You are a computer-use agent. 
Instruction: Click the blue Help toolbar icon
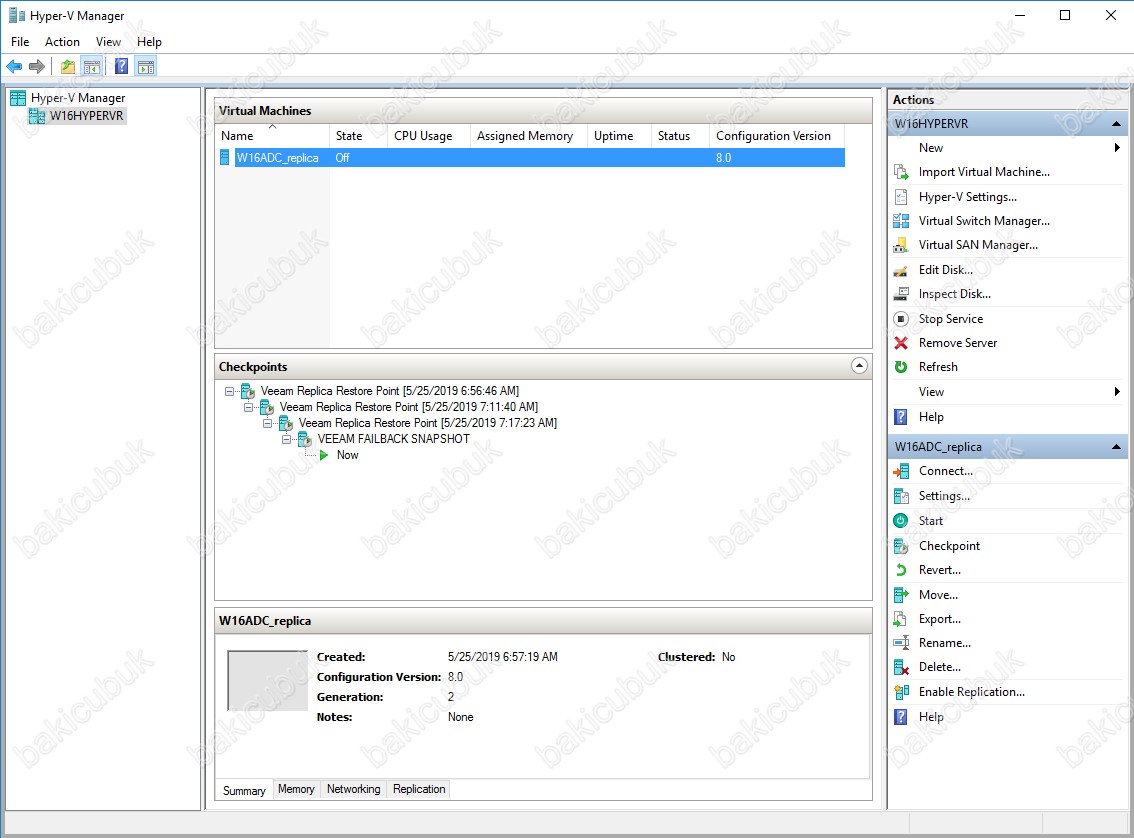[x=122, y=67]
